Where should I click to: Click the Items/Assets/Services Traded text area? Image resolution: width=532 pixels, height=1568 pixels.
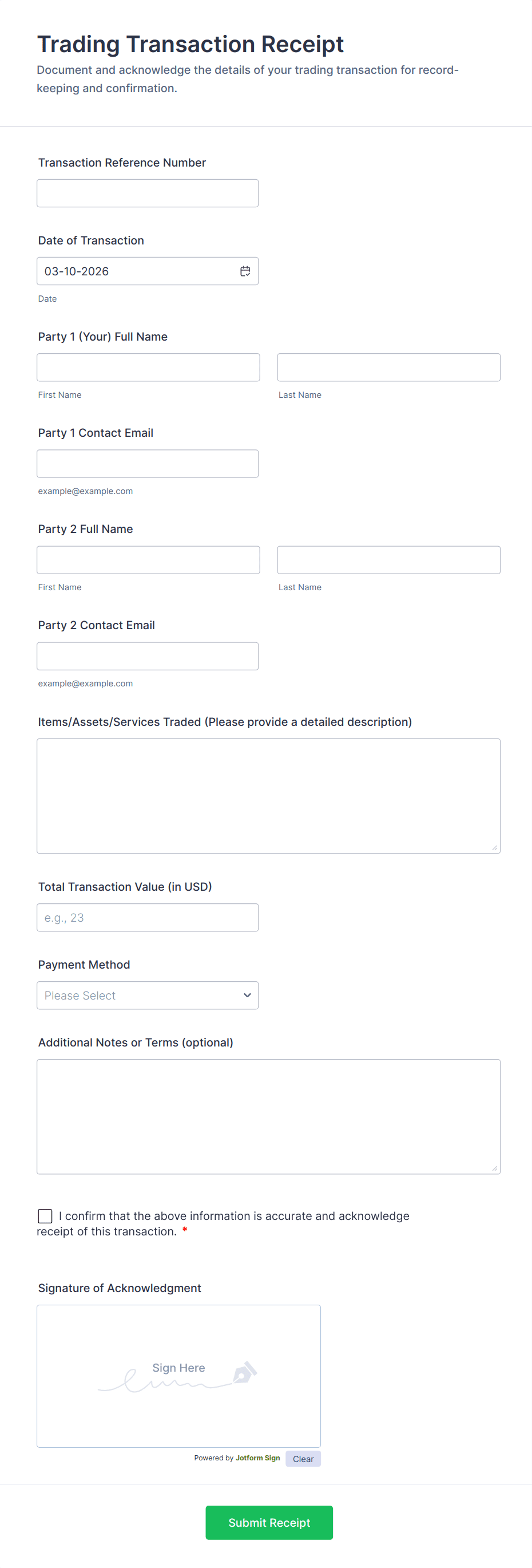pos(268,795)
